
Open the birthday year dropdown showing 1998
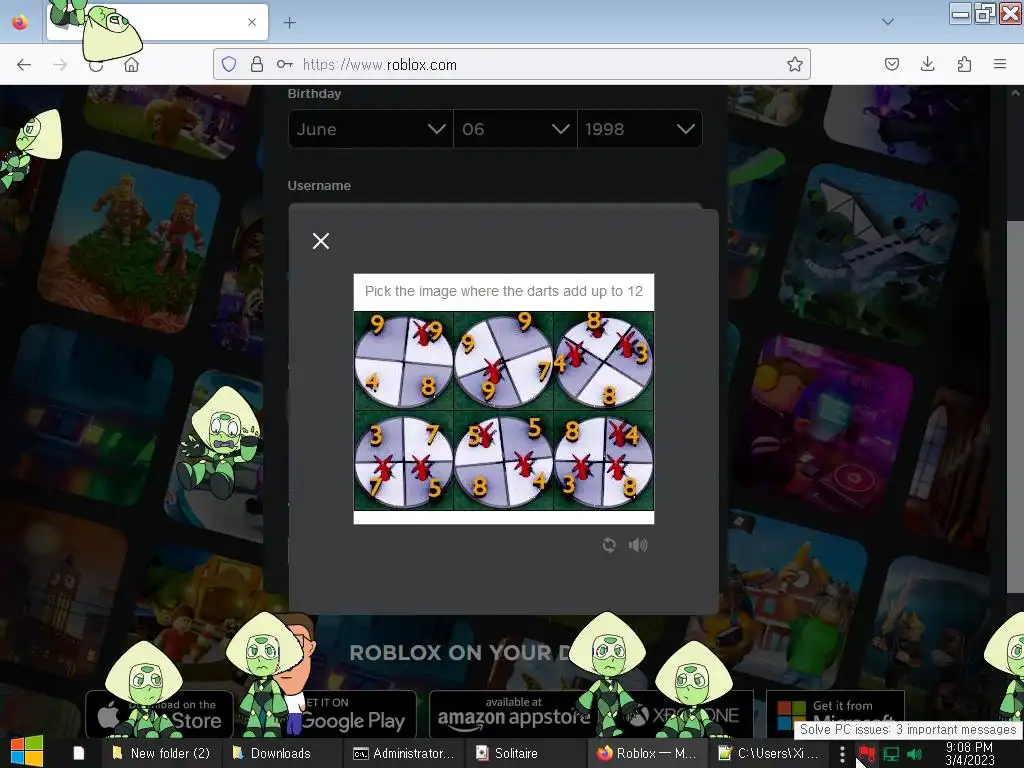[640, 129]
